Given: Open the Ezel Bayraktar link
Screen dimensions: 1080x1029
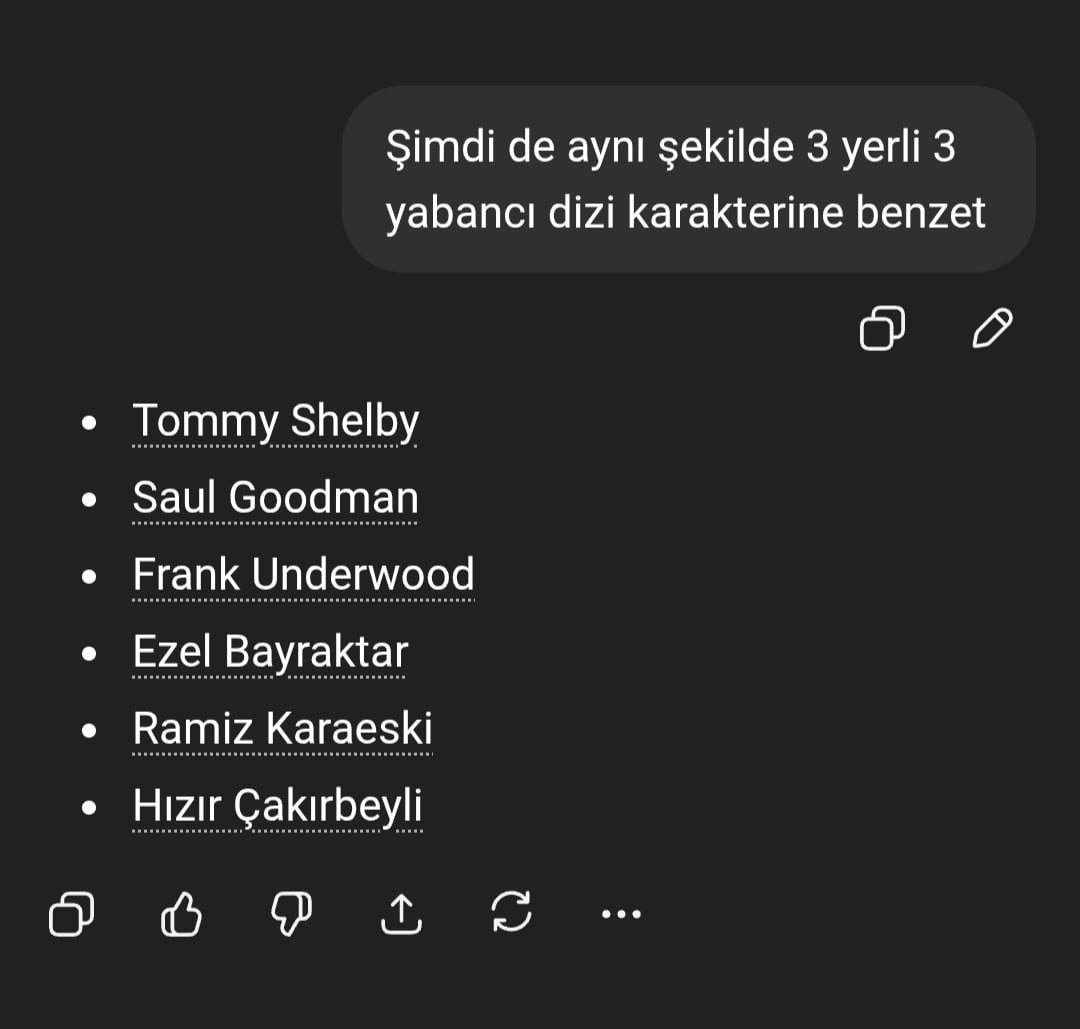Looking at the screenshot, I should [270, 652].
